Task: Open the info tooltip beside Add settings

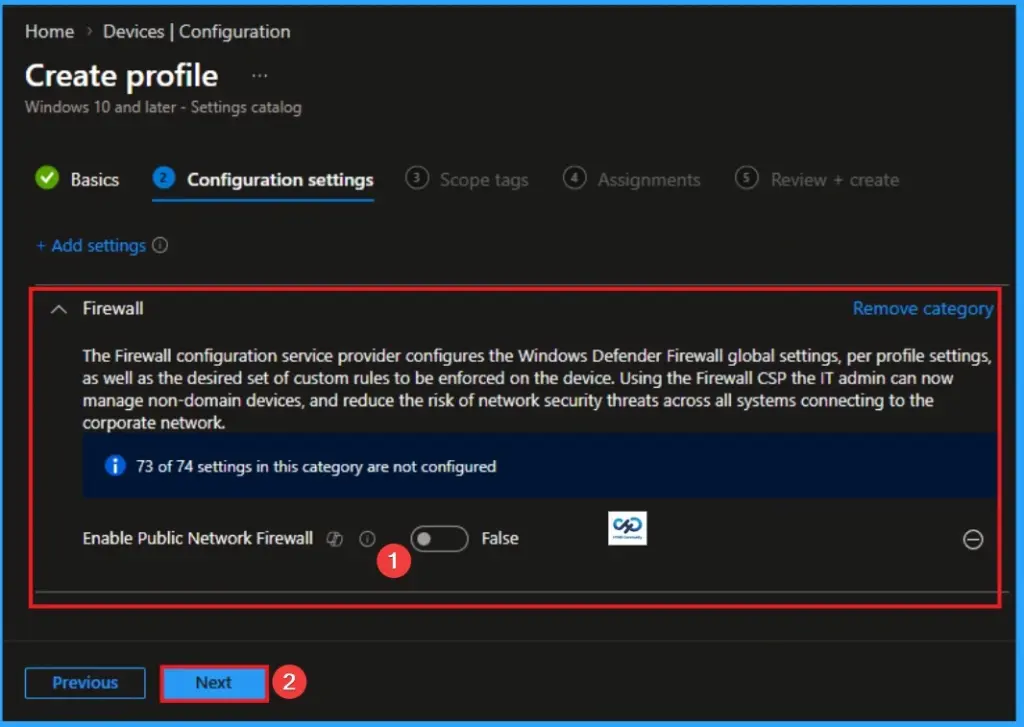Action: pyautogui.click(x=160, y=245)
